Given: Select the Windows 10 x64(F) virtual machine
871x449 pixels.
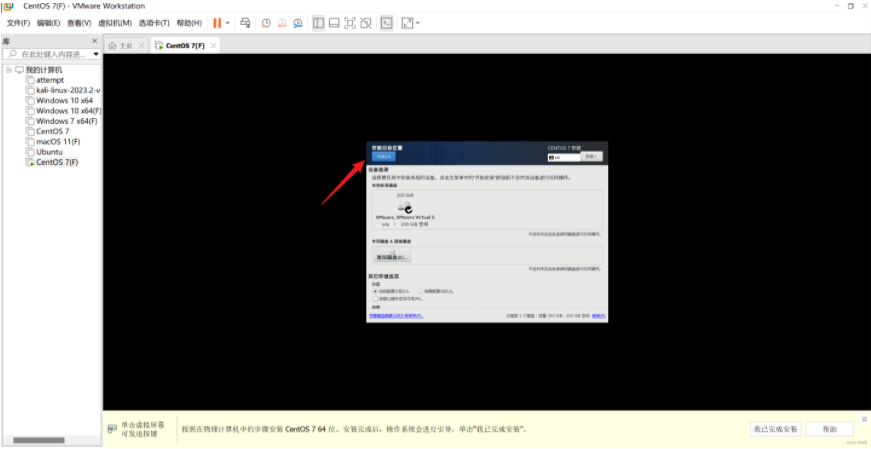Looking at the screenshot, I should (68, 111).
